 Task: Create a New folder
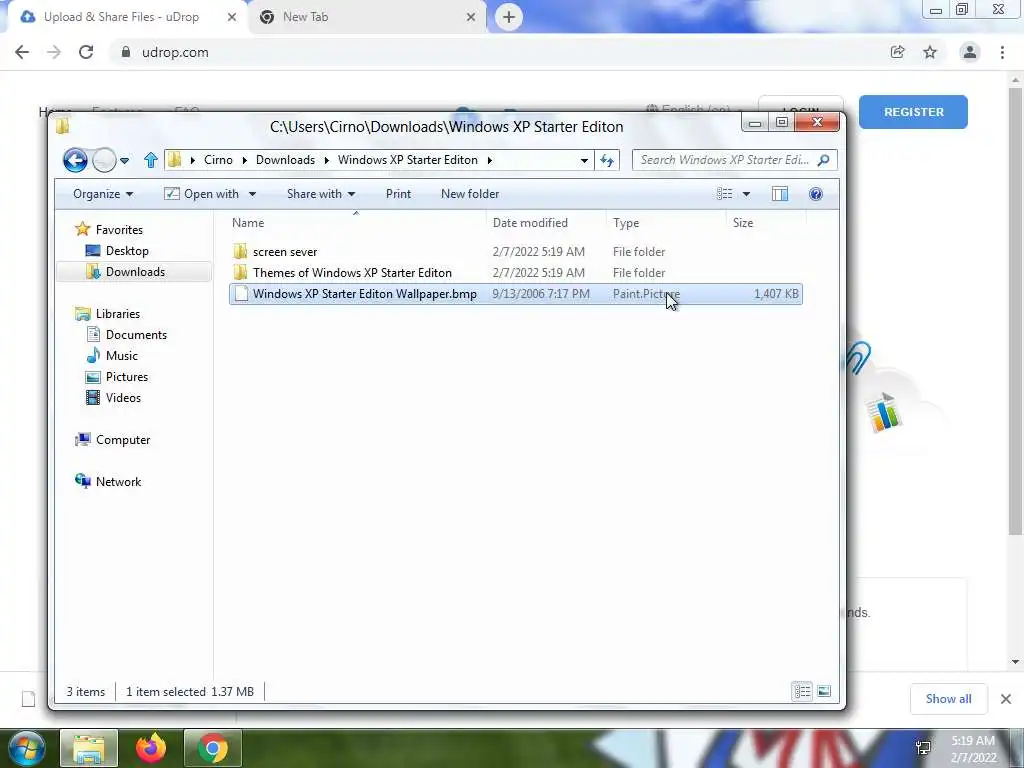(x=470, y=194)
